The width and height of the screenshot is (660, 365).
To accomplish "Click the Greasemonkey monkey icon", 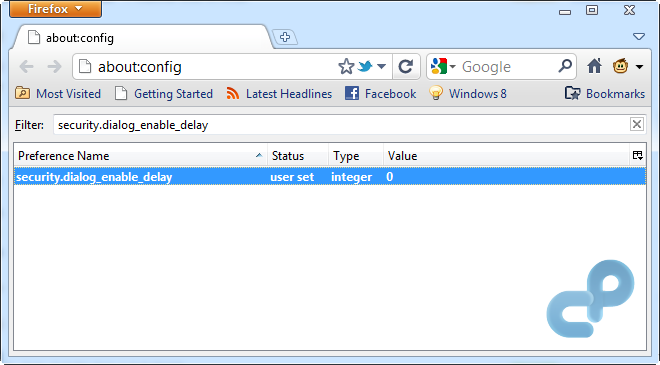I will point(620,66).
